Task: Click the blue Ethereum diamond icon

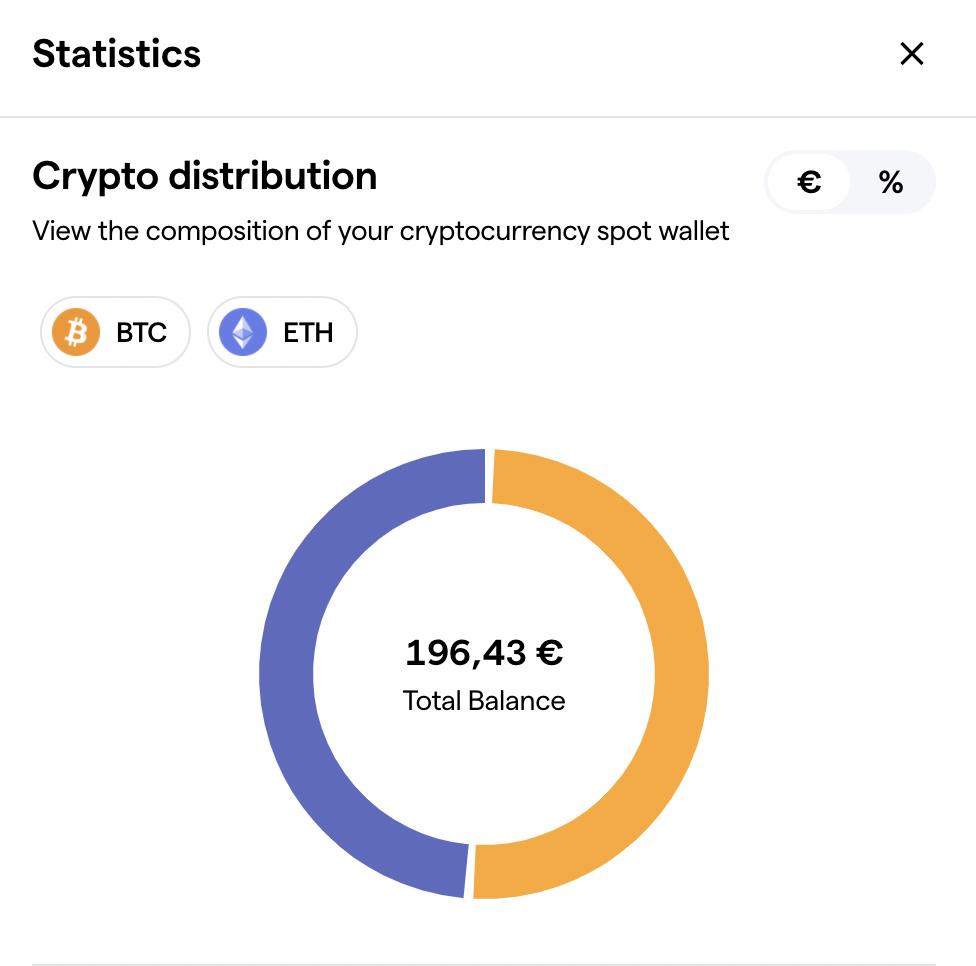Action: click(x=243, y=332)
